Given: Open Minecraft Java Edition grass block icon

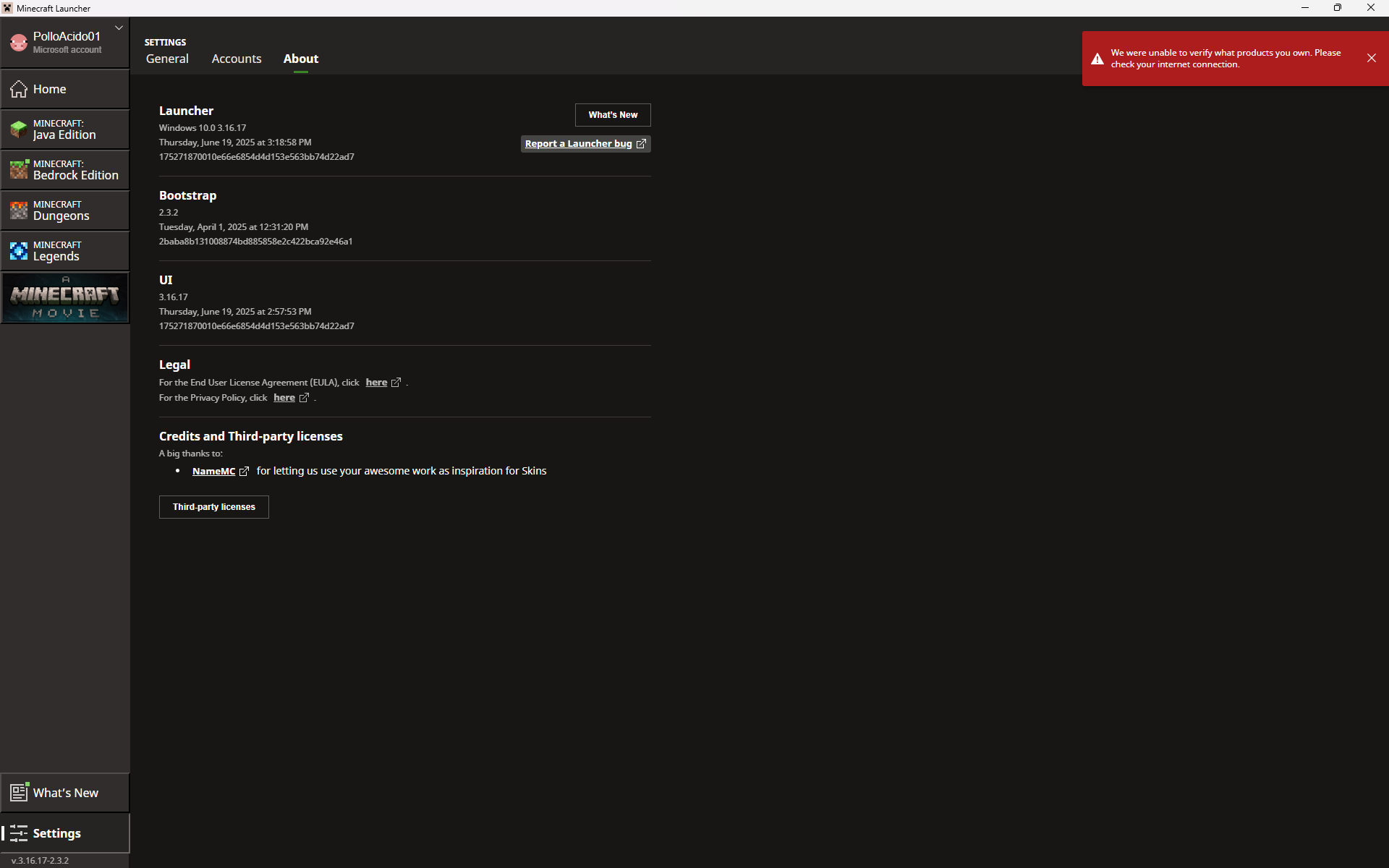Looking at the screenshot, I should (19, 129).
